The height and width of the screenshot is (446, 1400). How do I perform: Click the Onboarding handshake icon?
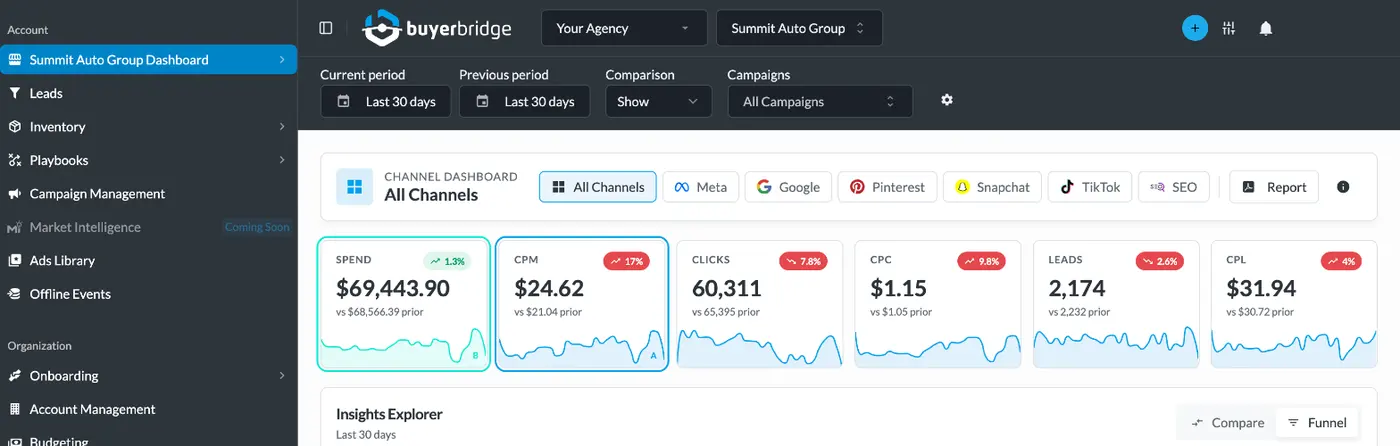(14, 376)
